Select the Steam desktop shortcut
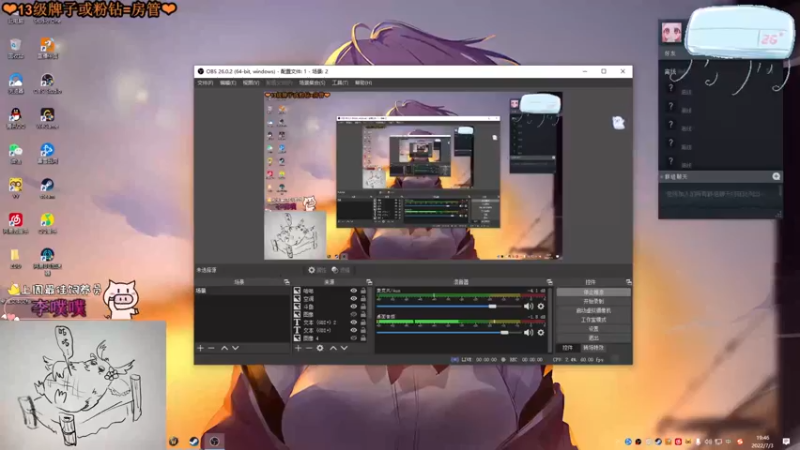Screen dimensions: 800x450 click(x=47, y=188)
